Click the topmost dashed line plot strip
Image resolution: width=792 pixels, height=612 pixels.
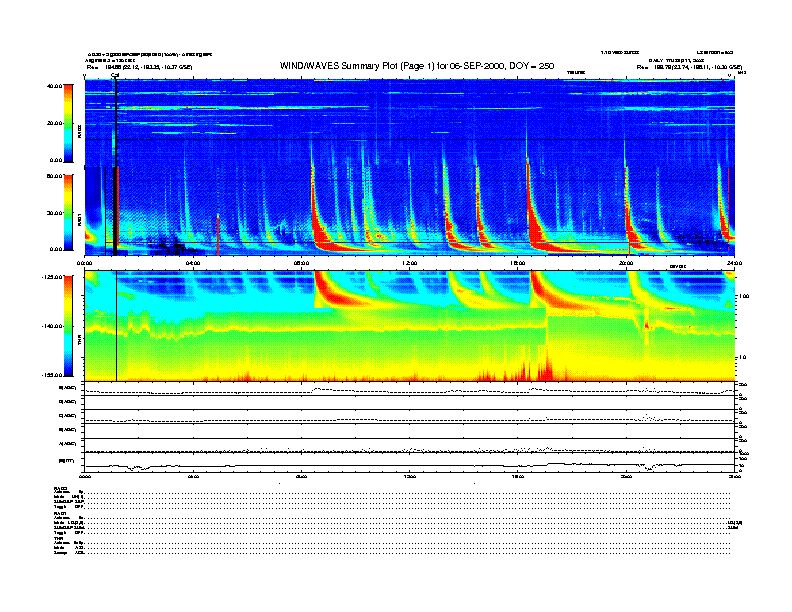pos(410,390)
